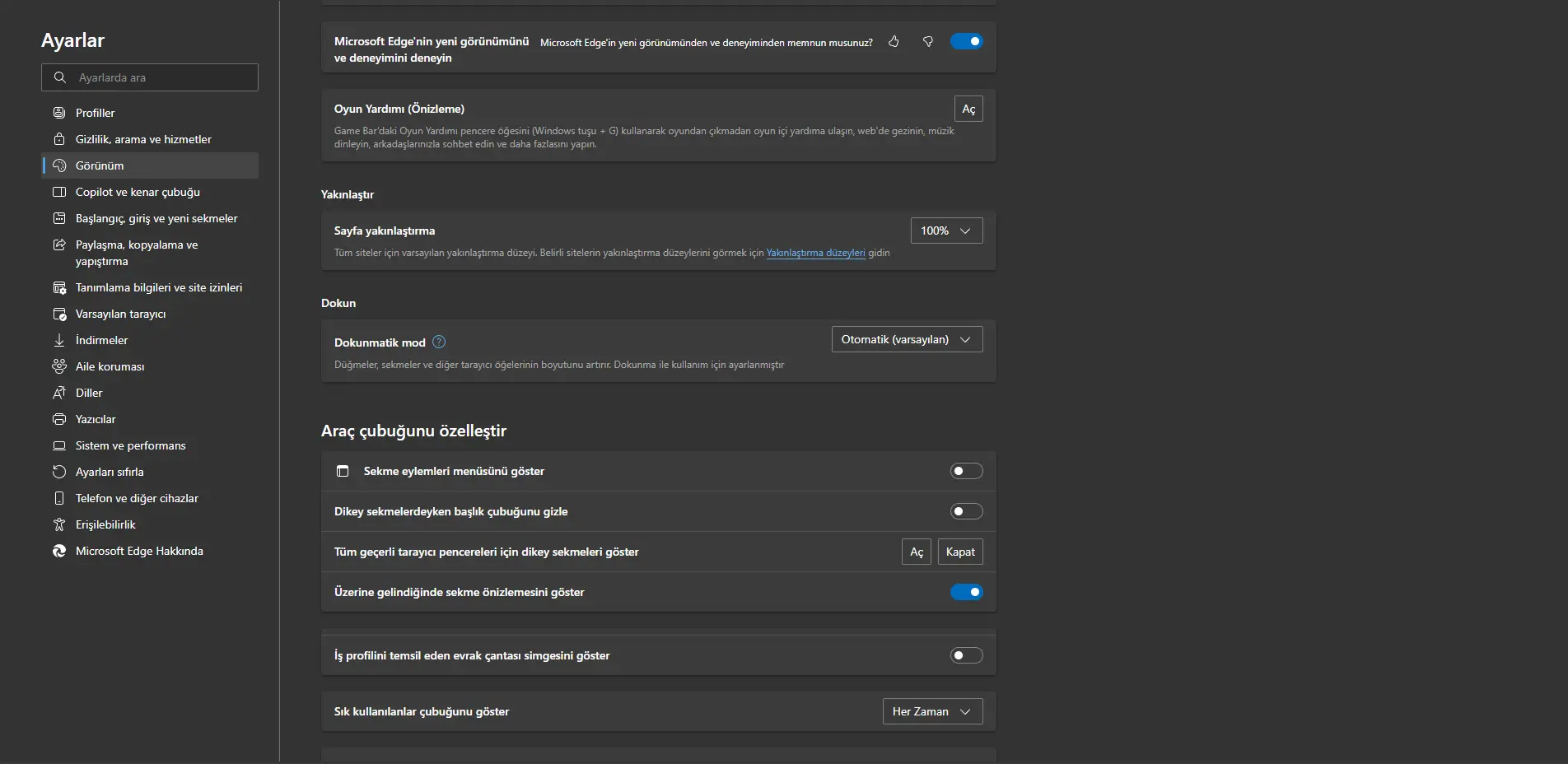The height and width of the screenshot is (764, 1568).
Task: Click the Copilot ve kenar çubuğu icon
Action: click(59, 192)
